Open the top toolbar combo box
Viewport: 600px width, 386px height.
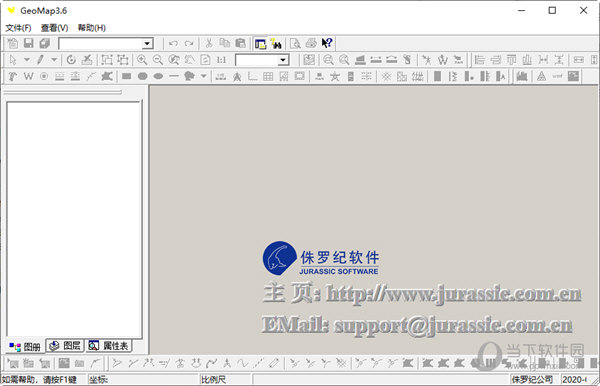[x=106, y=44]
